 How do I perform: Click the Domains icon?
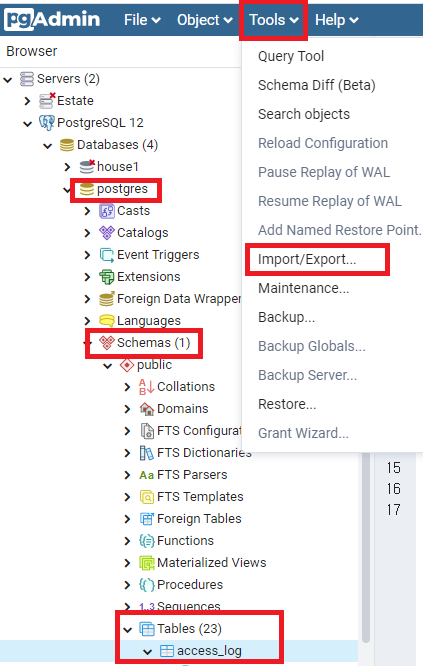coord(147,409)
